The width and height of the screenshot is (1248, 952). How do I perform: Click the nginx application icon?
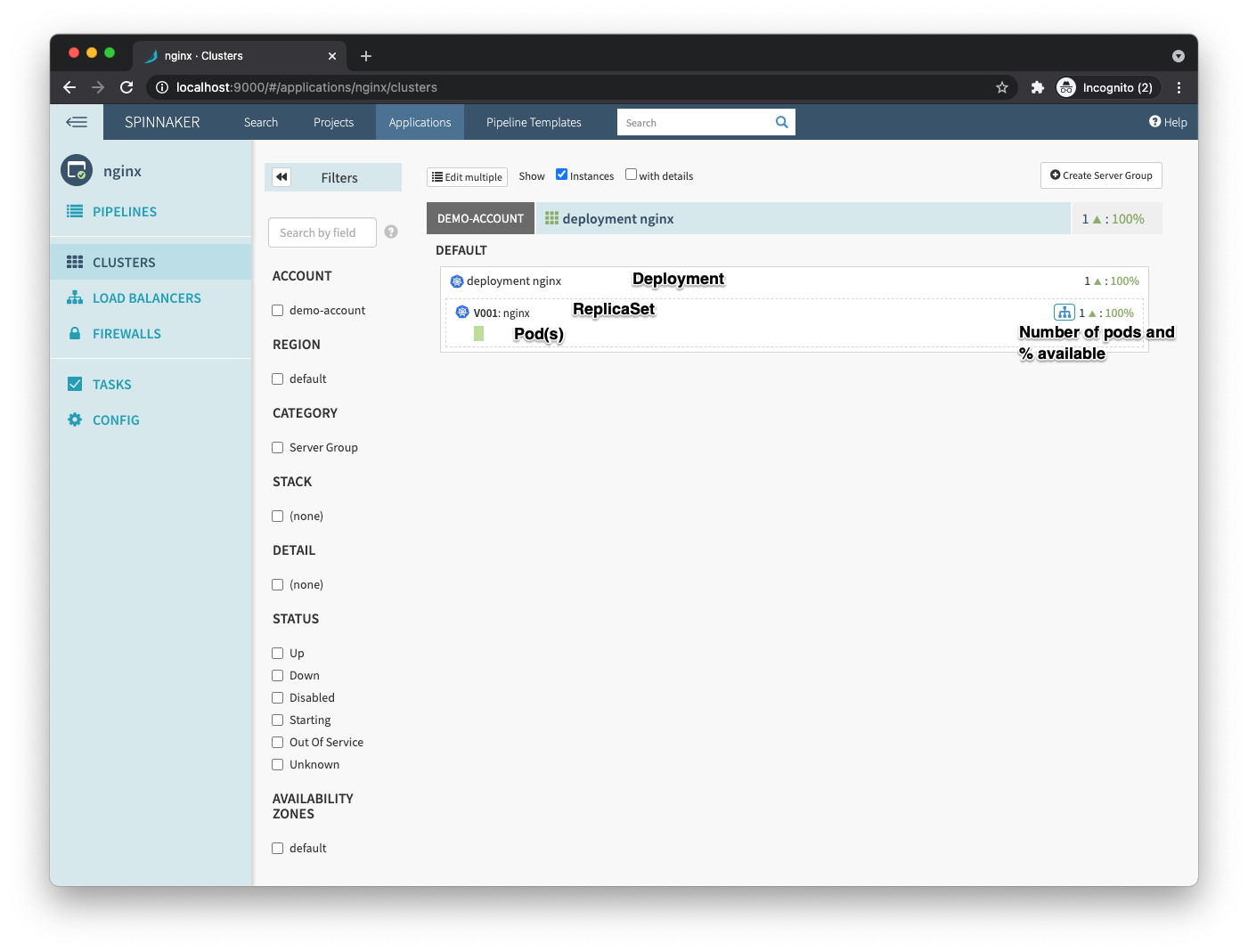[x=77, y=170]
